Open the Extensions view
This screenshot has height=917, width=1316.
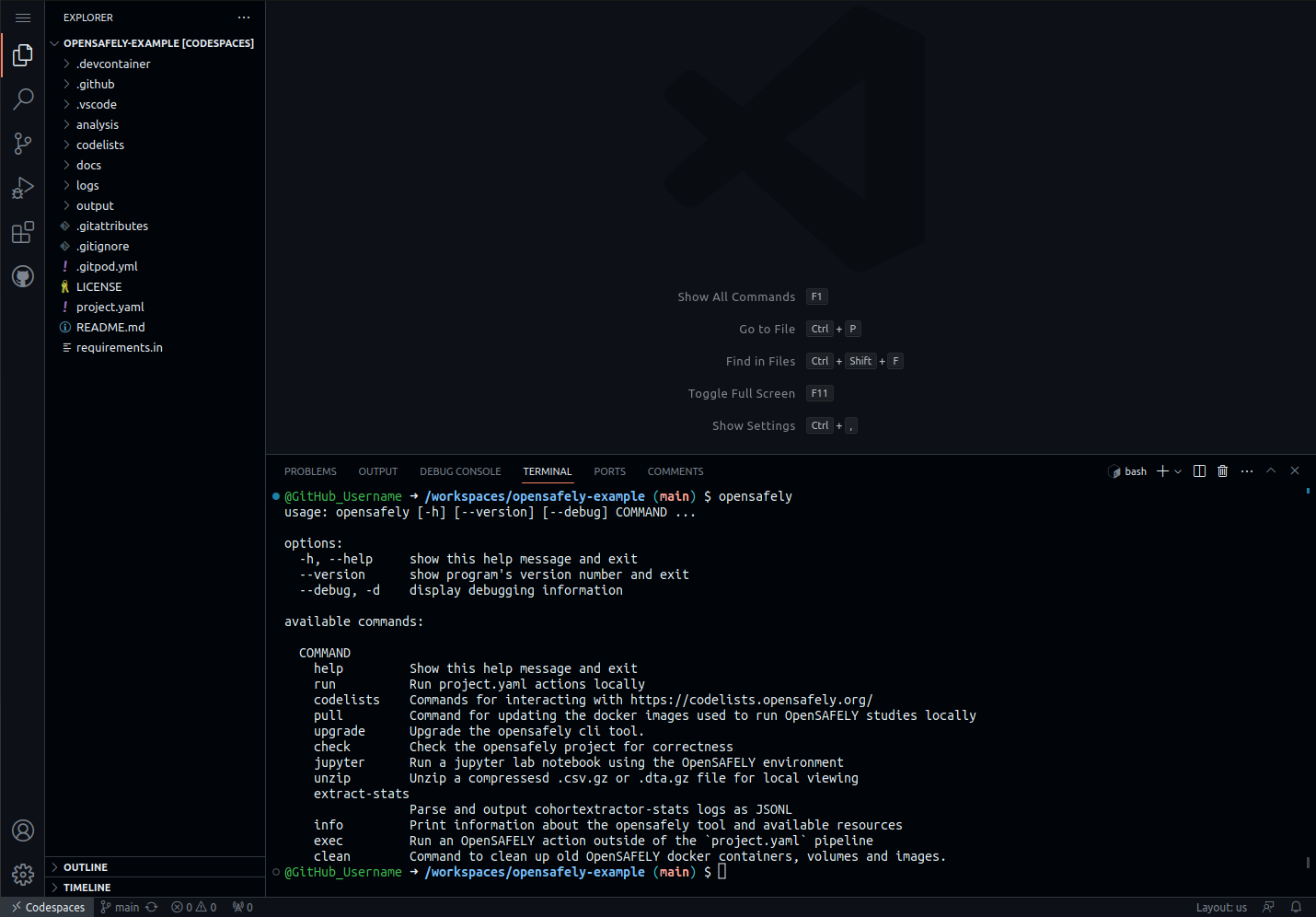coord(23,232)
